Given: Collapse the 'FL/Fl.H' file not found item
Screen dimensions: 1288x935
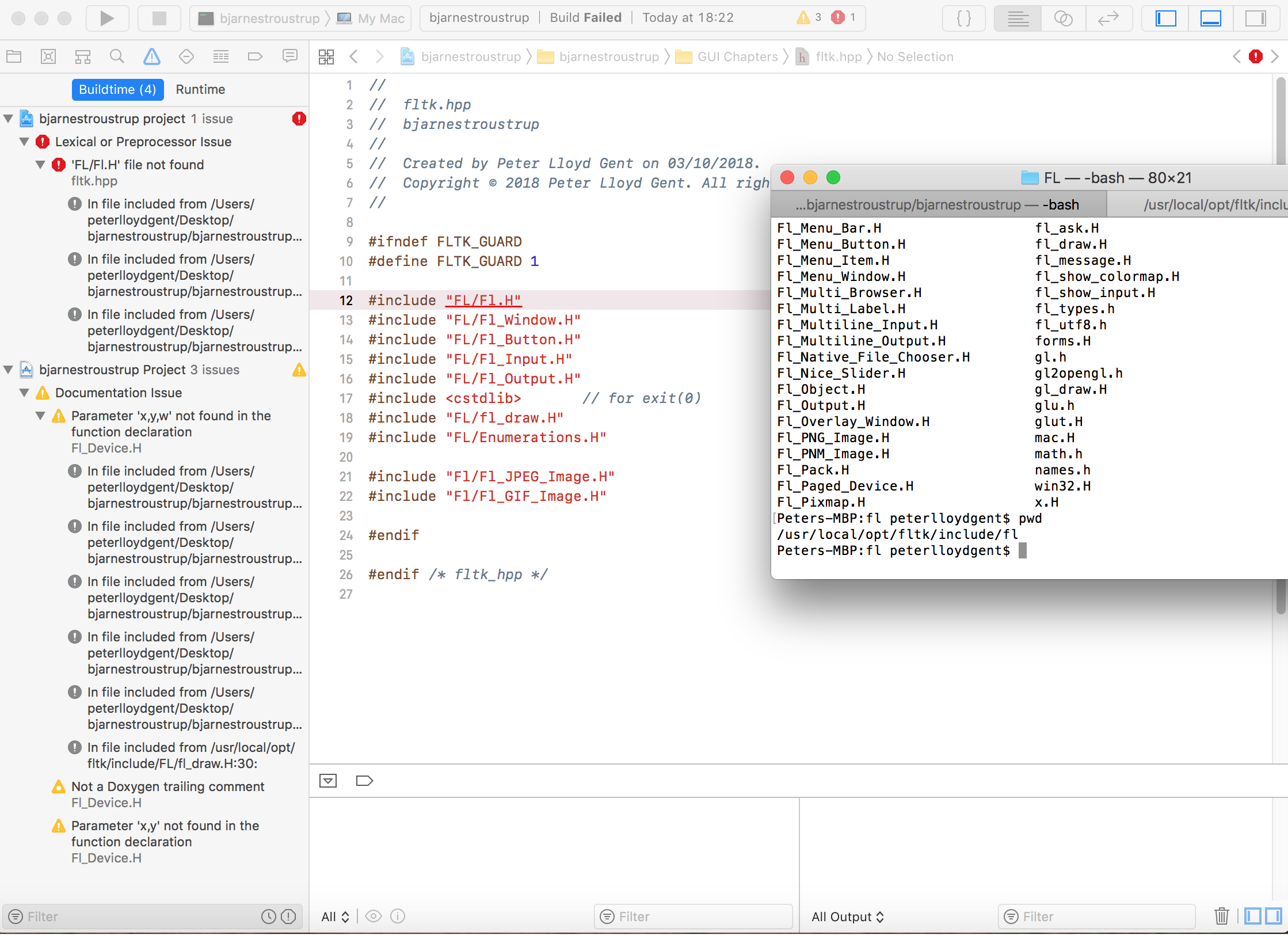Looking at the screenshot, I should click(x=40, y=165).
